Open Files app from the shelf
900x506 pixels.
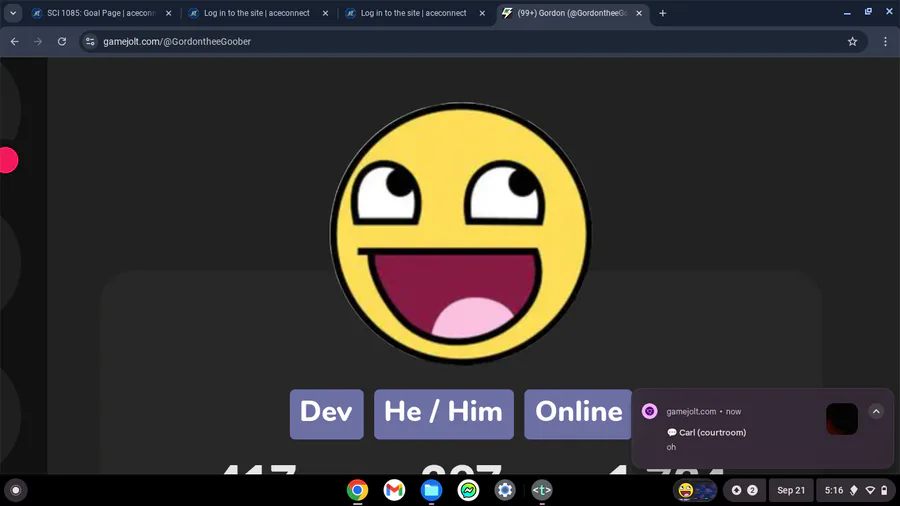pos(431,490)
